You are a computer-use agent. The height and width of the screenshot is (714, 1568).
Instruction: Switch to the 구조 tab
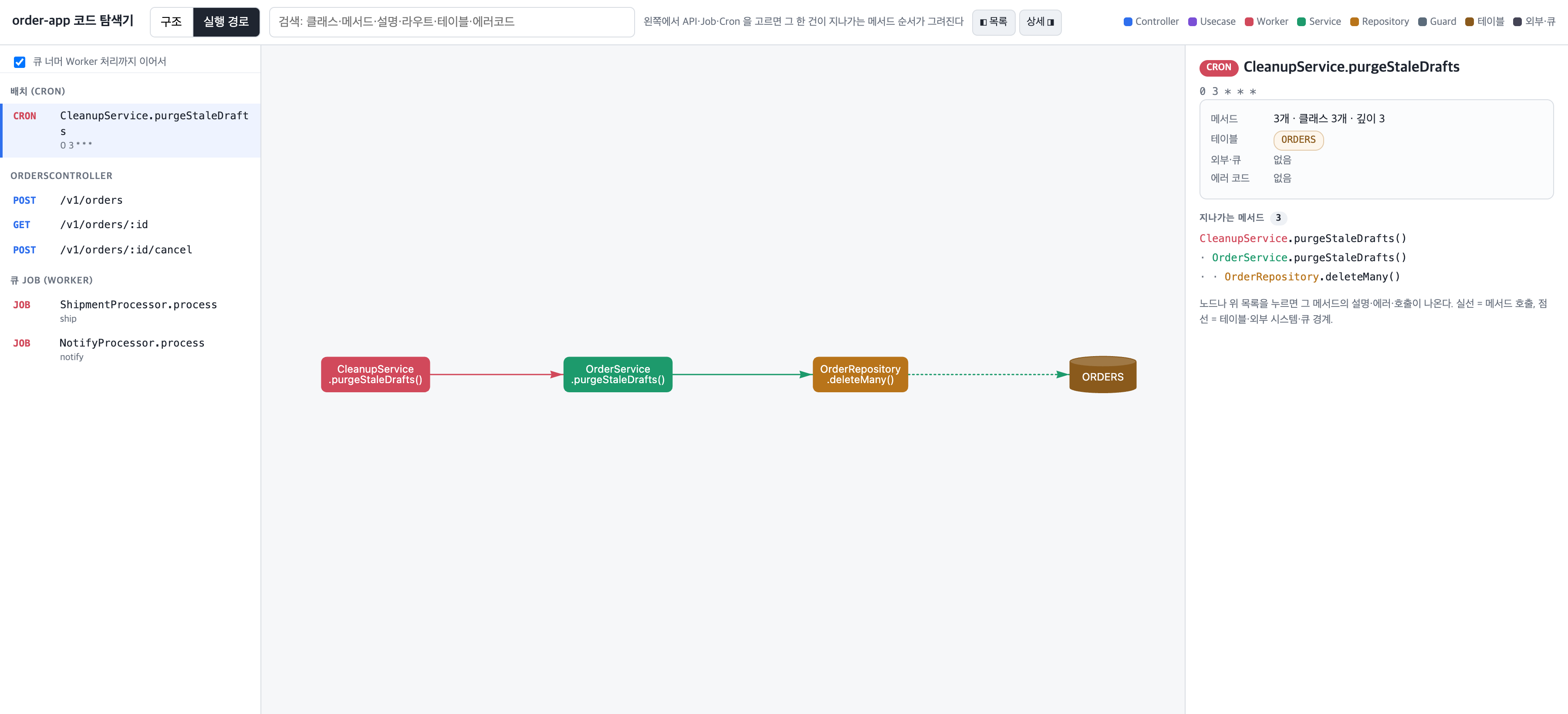click(172, 22)
